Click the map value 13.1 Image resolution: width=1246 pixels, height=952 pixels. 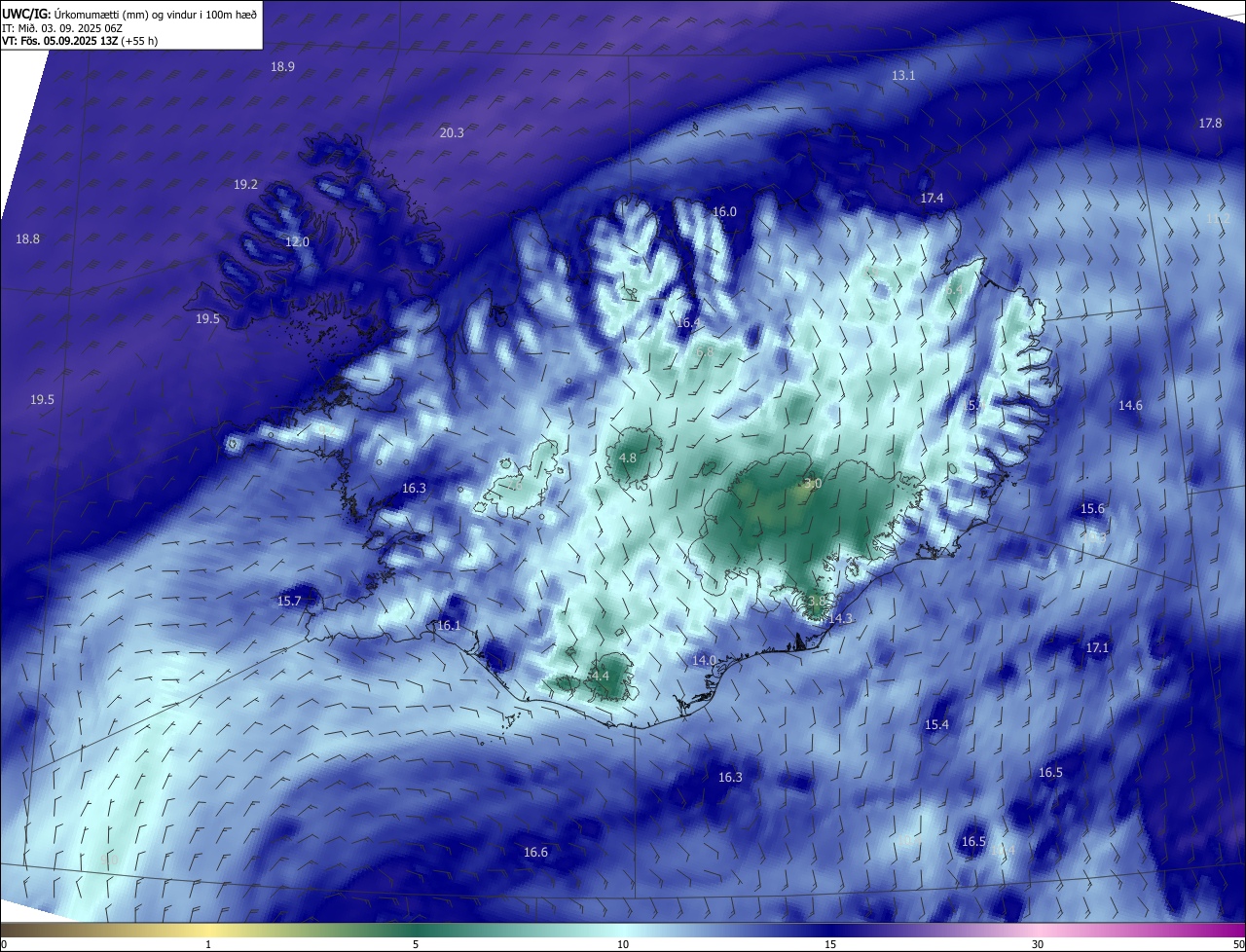[903, 75]
